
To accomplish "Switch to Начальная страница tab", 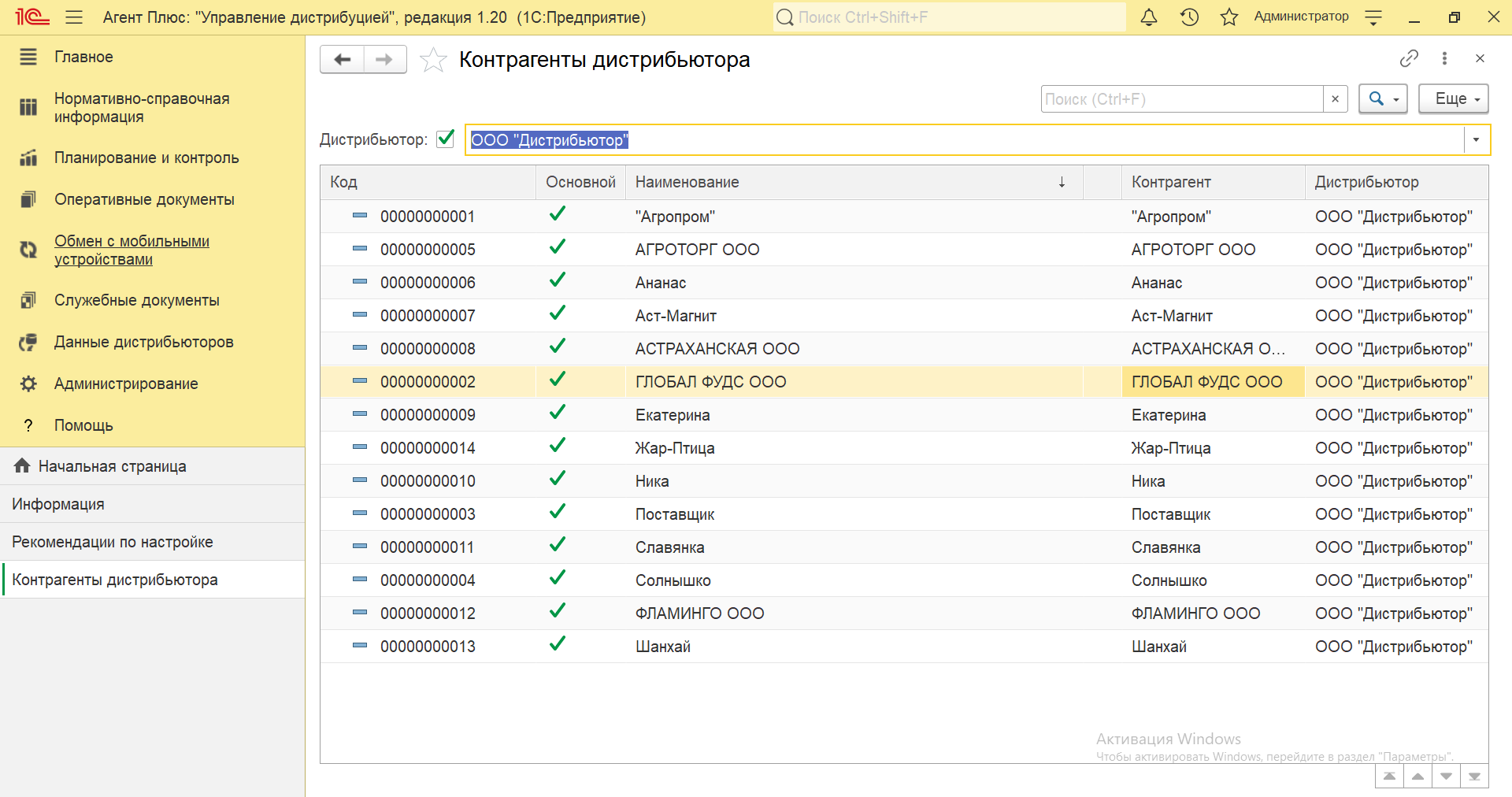I will point(152,466).
